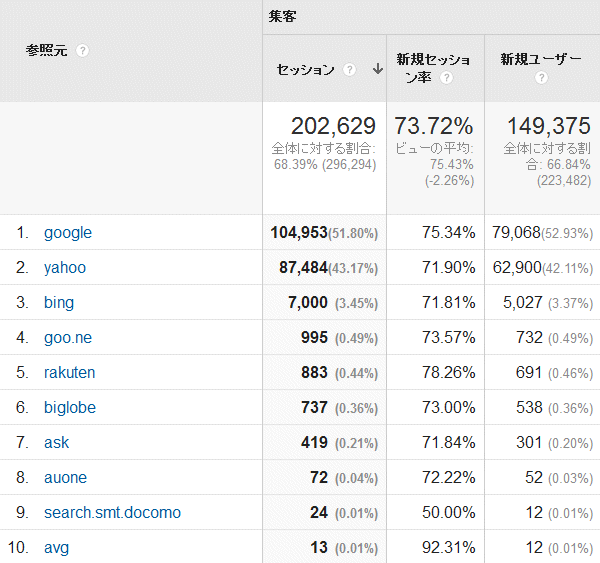Open the search.smt.docomo referrer link
The height and width of the screenshot is (563, 600).
(112, 513)
